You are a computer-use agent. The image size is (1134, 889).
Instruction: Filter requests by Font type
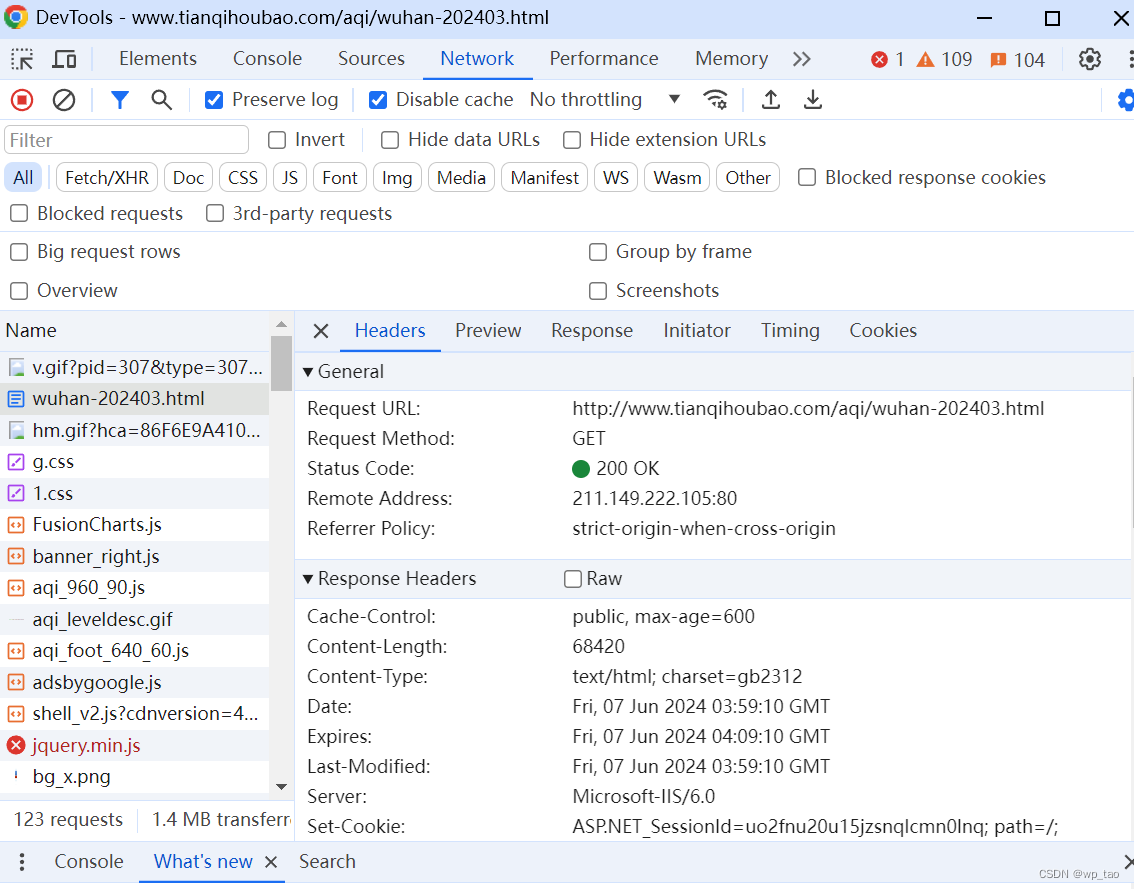(x=339, y=178)
